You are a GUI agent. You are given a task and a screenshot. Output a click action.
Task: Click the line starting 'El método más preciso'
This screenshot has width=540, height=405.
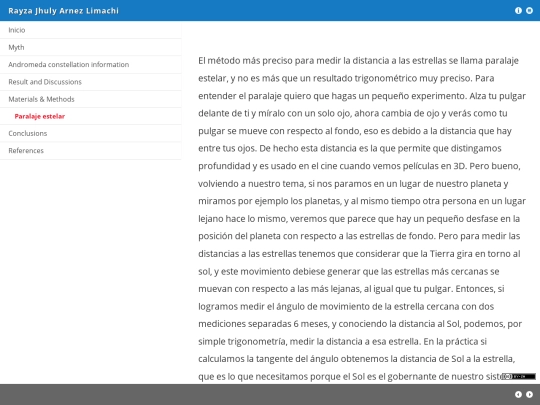(358, 61)
